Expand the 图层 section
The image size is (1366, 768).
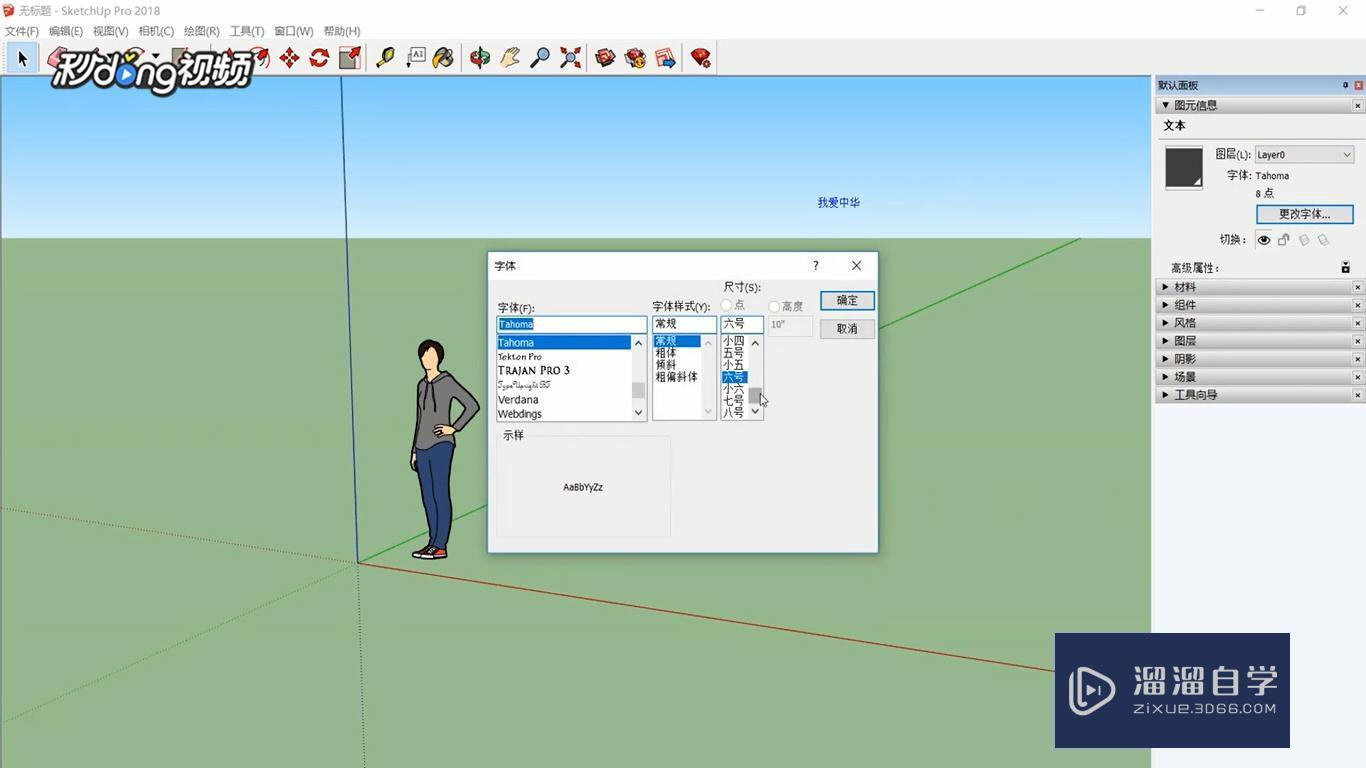(1165, 341)
